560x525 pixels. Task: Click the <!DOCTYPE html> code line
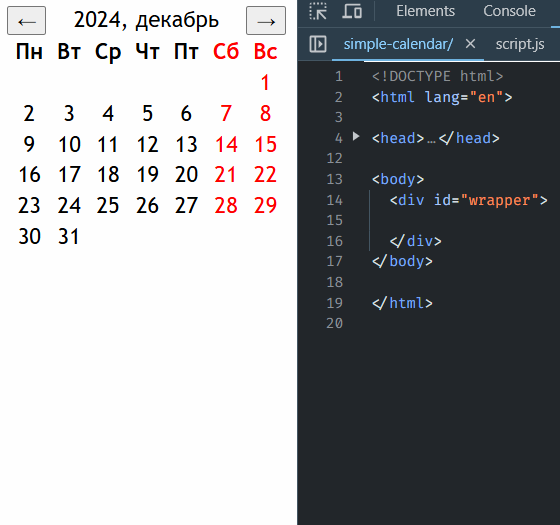[438, 76]
